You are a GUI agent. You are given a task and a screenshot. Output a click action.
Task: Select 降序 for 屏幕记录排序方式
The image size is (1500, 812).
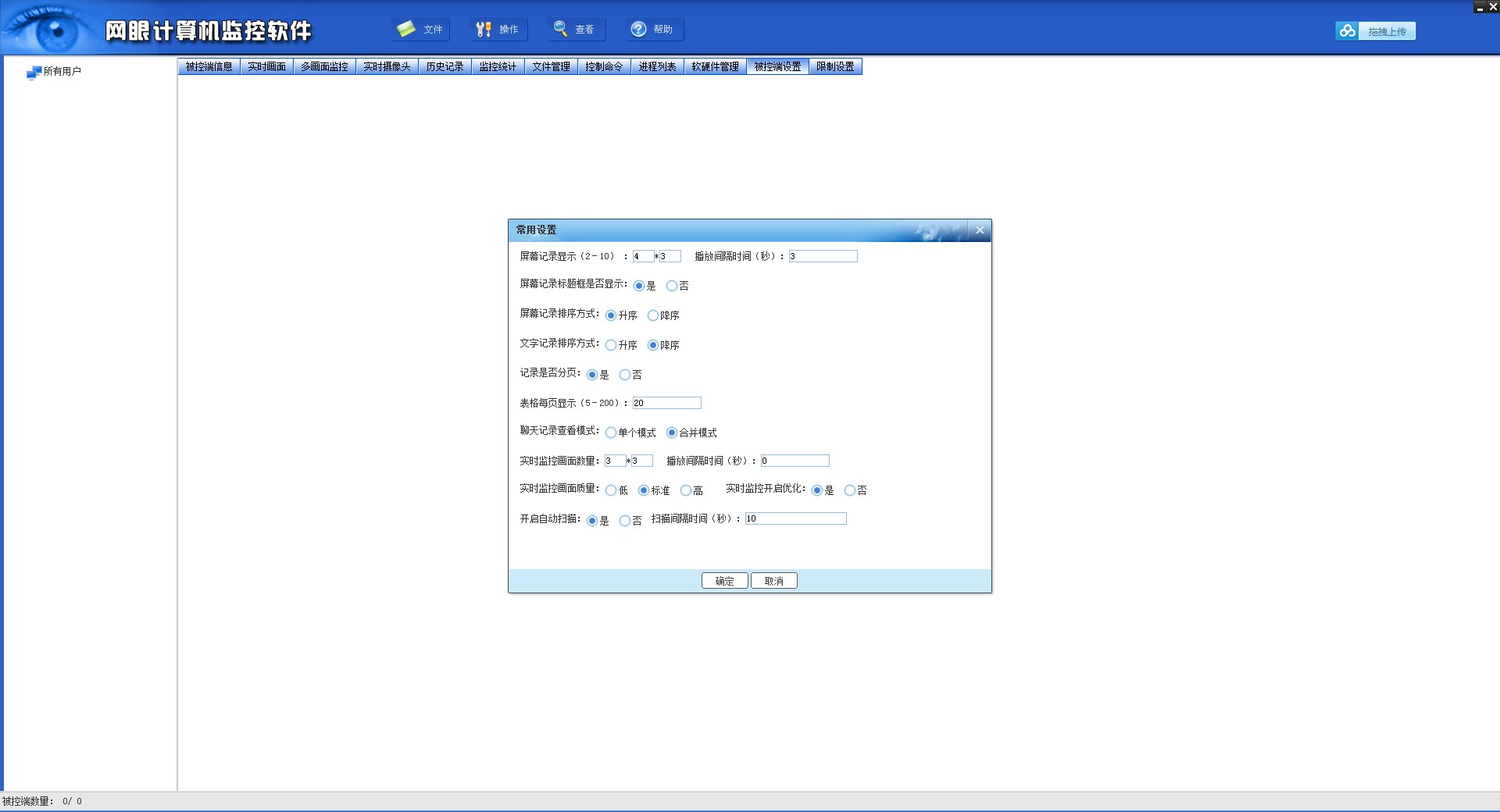[653, 315]
